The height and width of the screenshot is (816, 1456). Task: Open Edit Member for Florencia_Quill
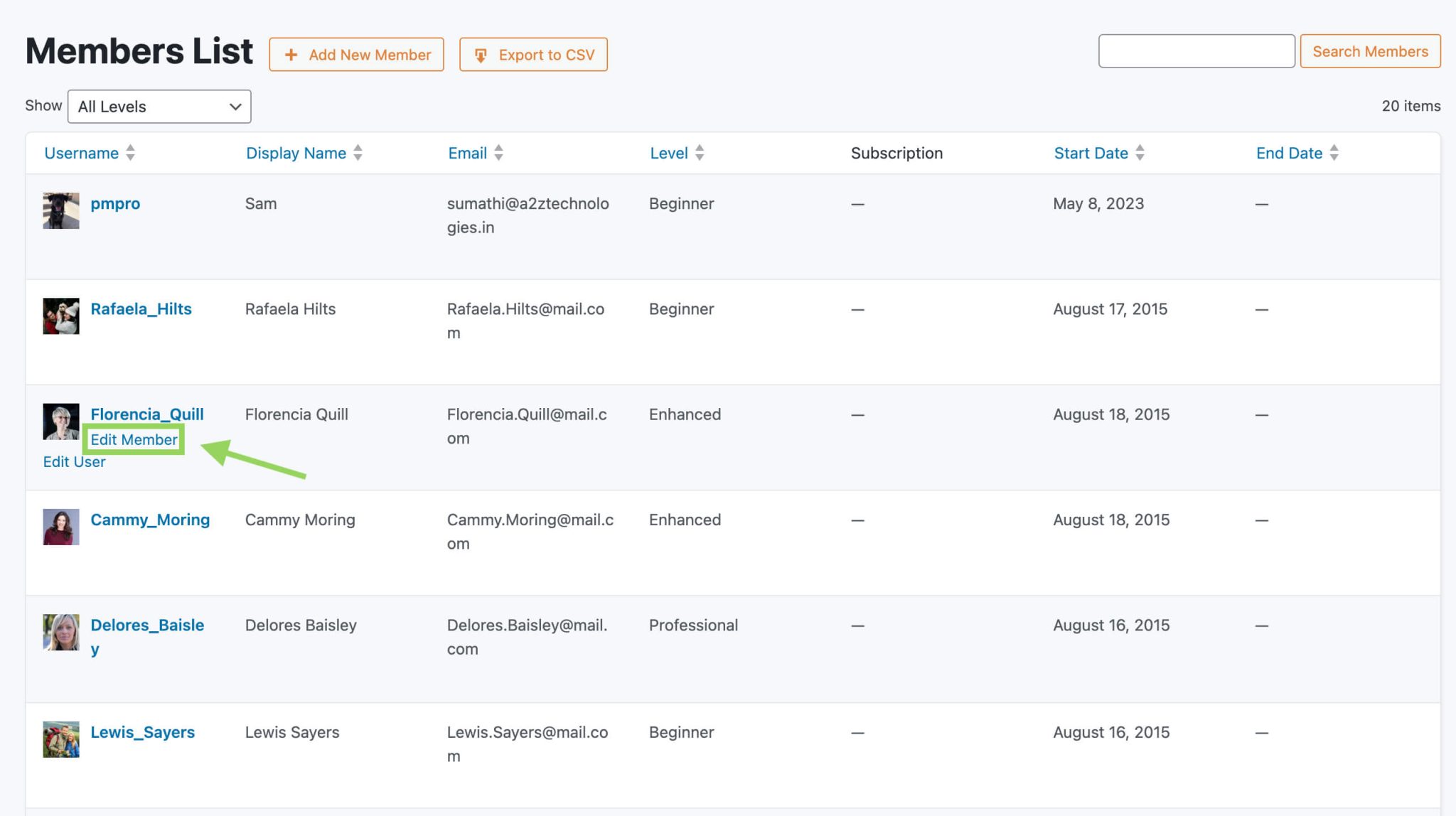click(x=134, y=440)
